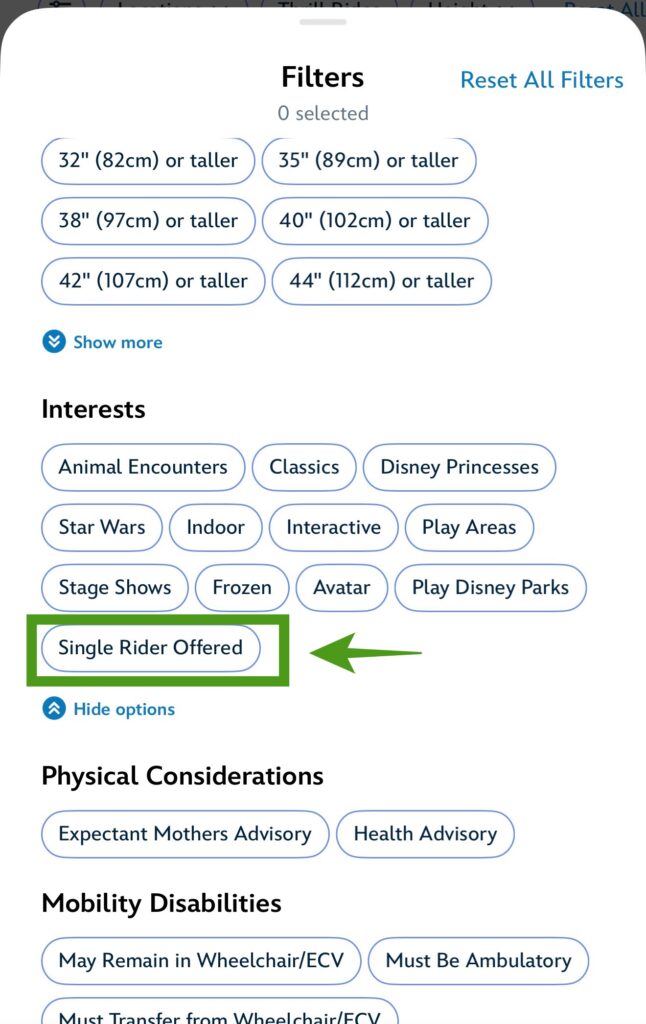The width and height of the screenshot is (646, 1024).
Task: Toggle the Animal Encounters chip
Action: 143,467
